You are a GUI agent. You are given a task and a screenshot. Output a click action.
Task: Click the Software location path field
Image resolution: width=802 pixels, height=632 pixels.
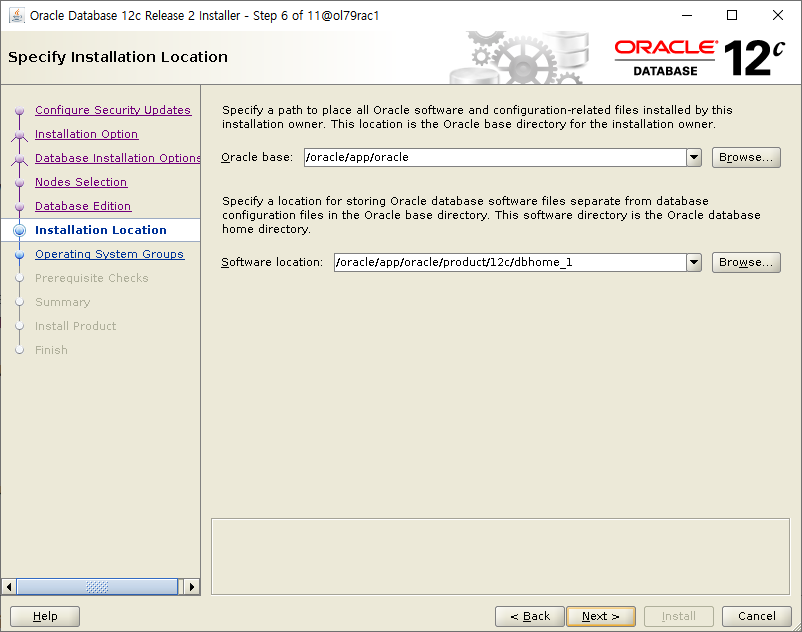510,262
